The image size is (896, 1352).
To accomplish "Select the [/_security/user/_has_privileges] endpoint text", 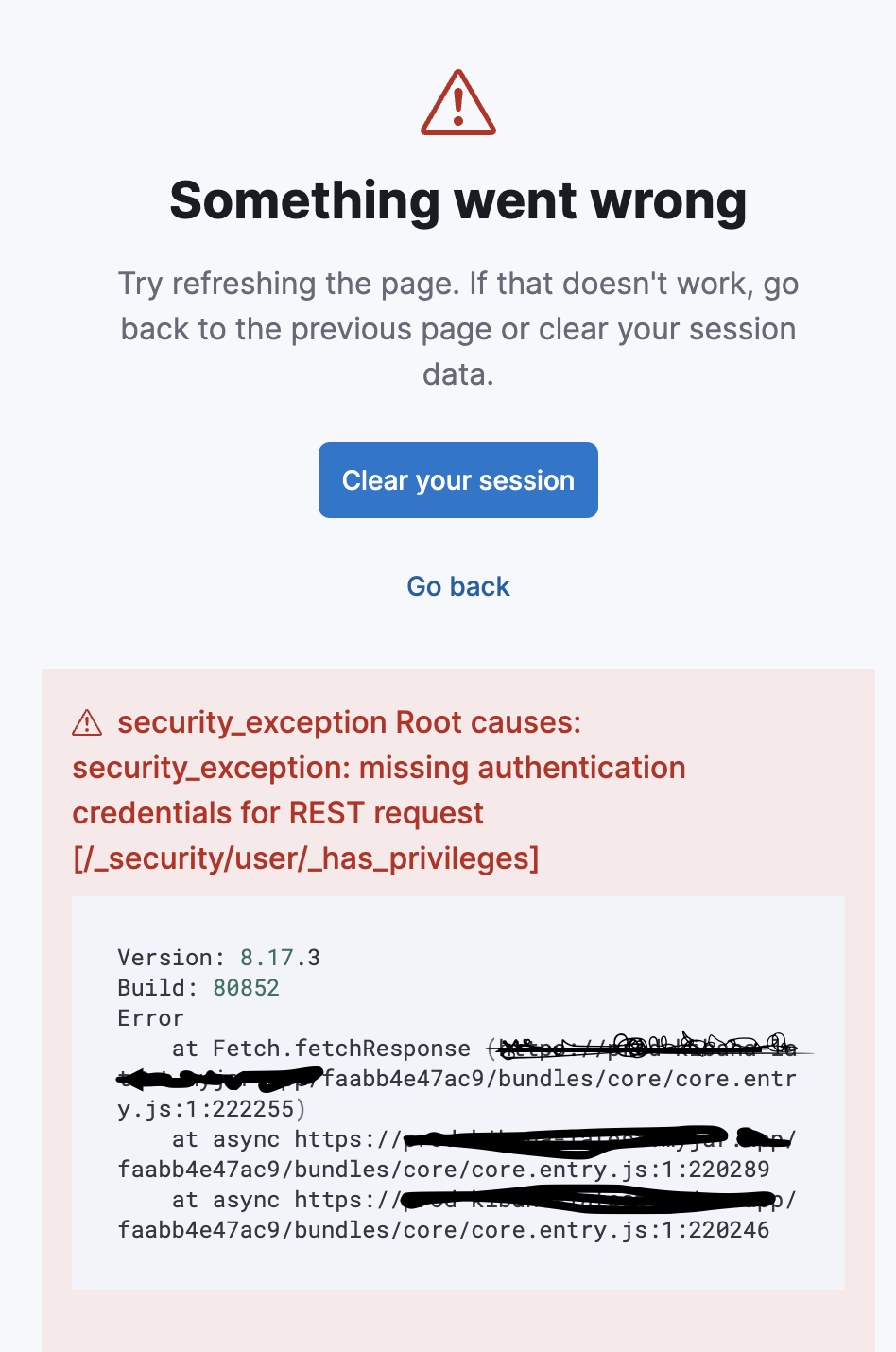I will [x=305, y=858].
